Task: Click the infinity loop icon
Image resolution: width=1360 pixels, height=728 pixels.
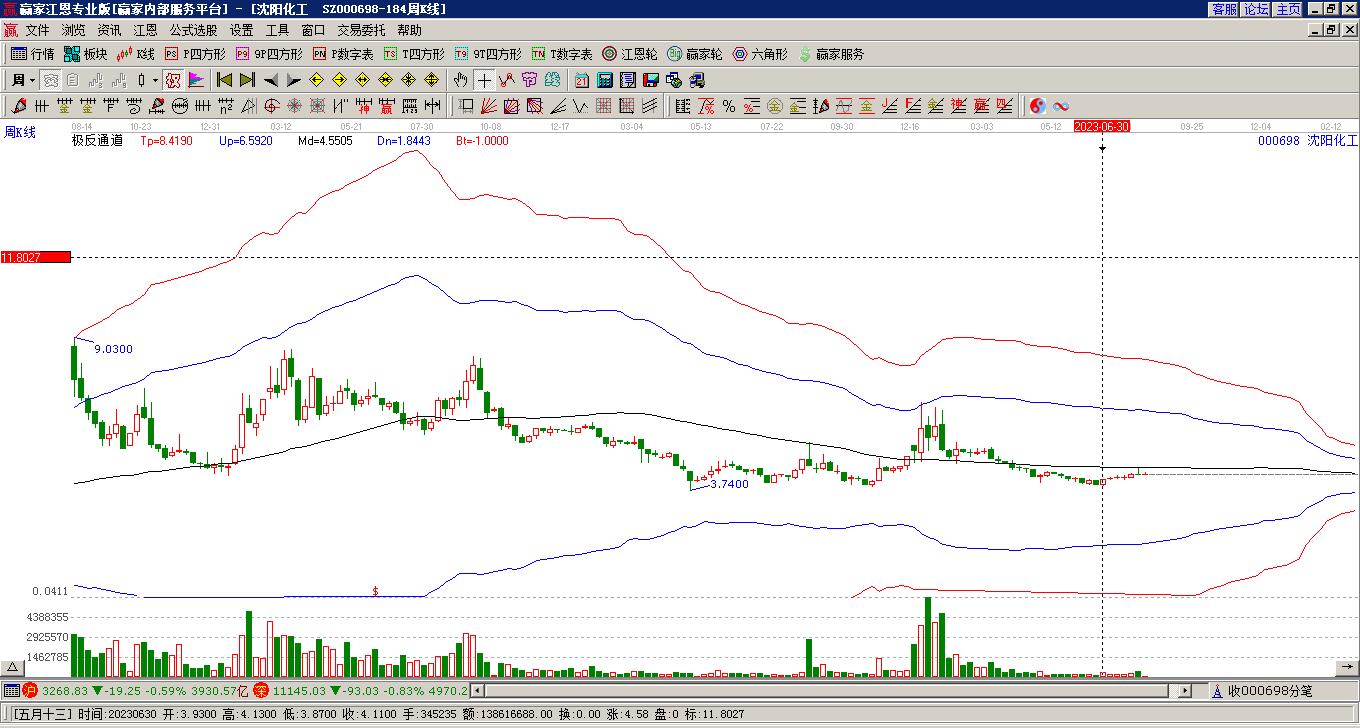Action: [1061, 106]
